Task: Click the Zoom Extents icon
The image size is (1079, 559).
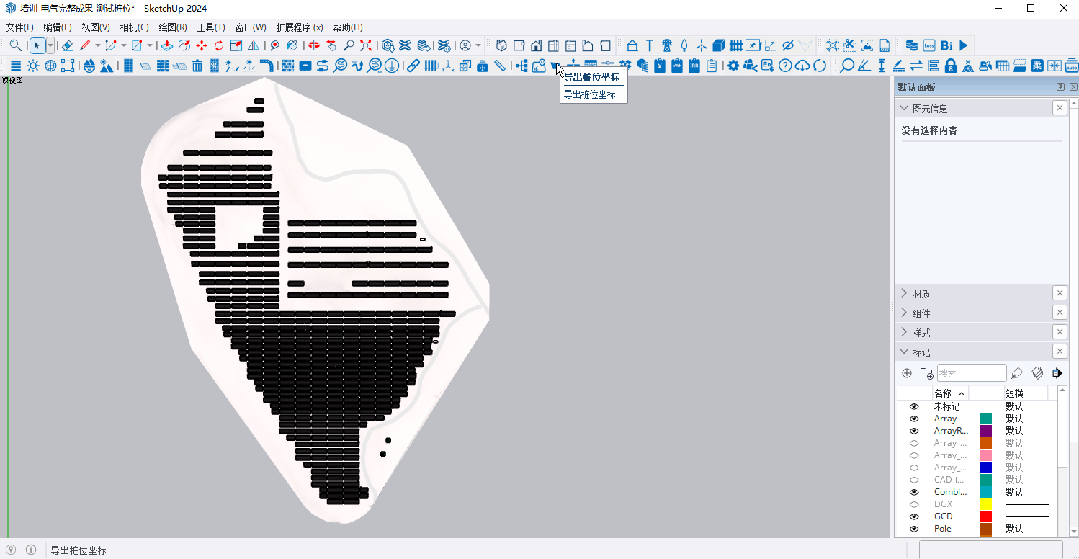Action: [366, 46]
